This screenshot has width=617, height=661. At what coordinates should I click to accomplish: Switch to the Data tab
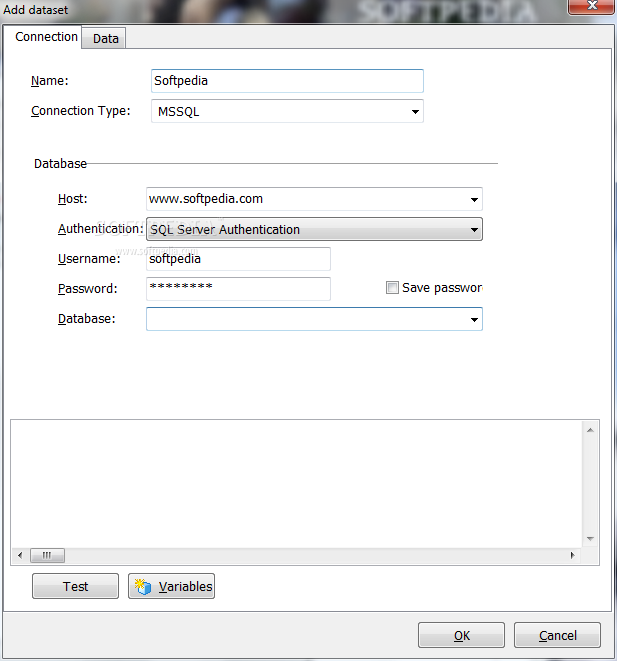(x=104, y=38)
